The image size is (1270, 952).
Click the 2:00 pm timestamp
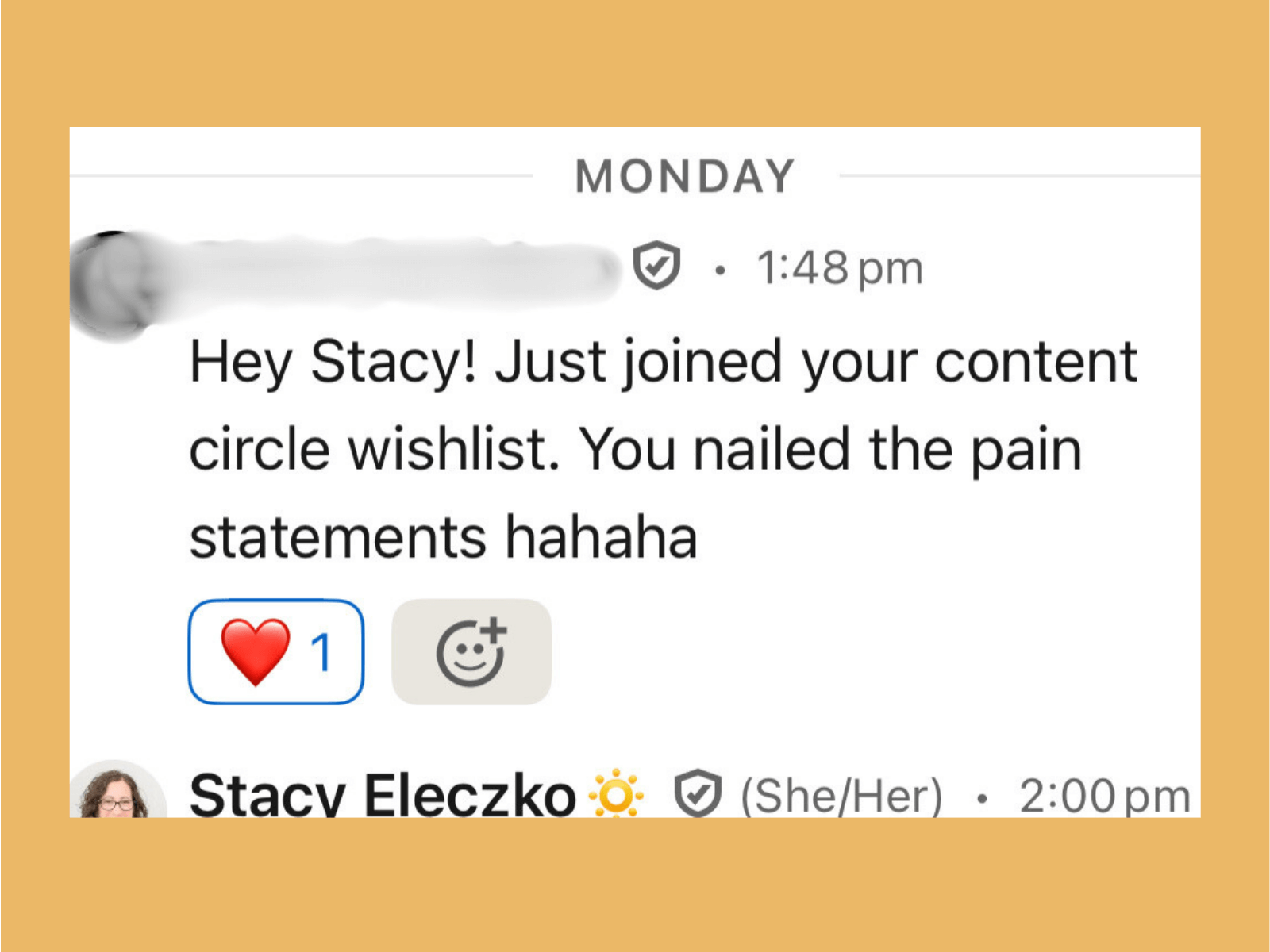(1105, 795)
